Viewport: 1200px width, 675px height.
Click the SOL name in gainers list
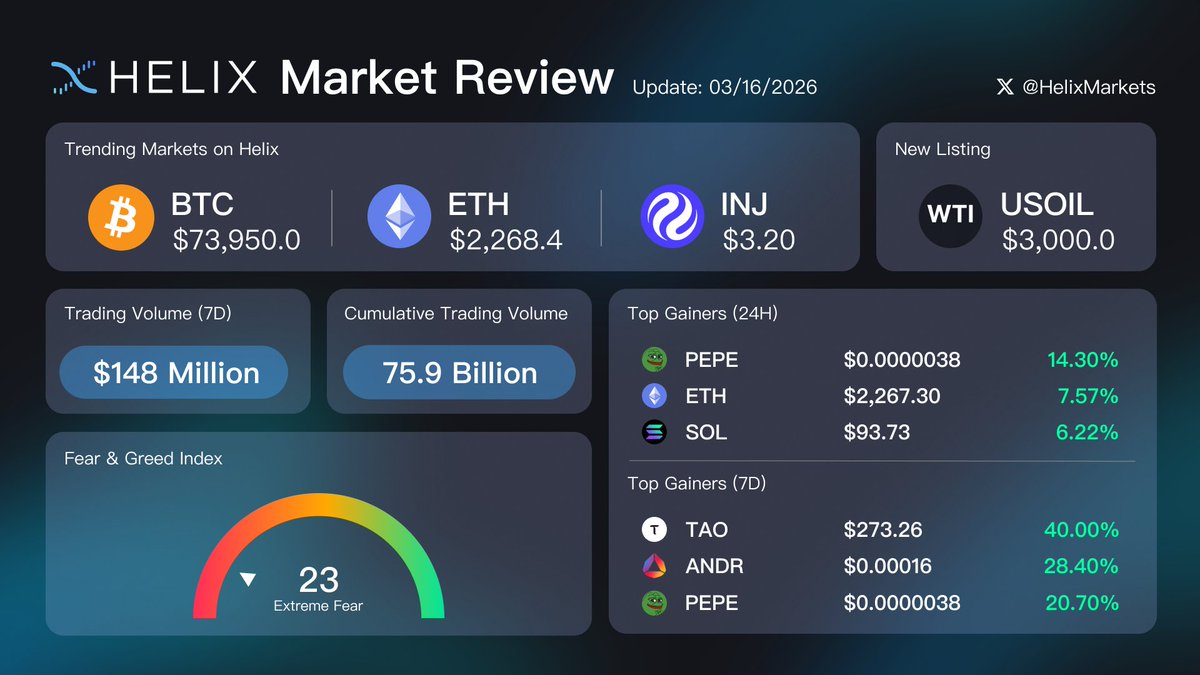click(x=706, y=433)
